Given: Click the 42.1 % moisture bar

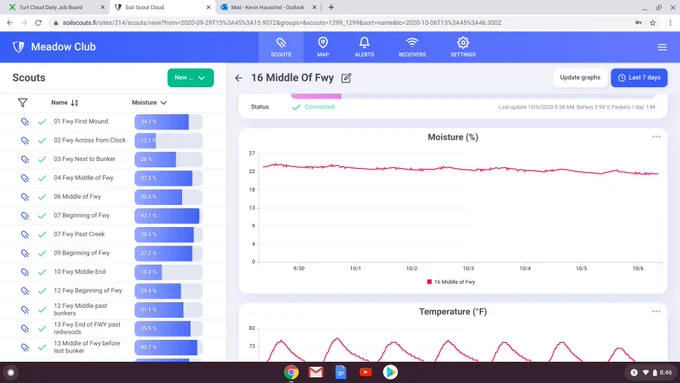Looking at the screenshot, I should coord(168,216).
